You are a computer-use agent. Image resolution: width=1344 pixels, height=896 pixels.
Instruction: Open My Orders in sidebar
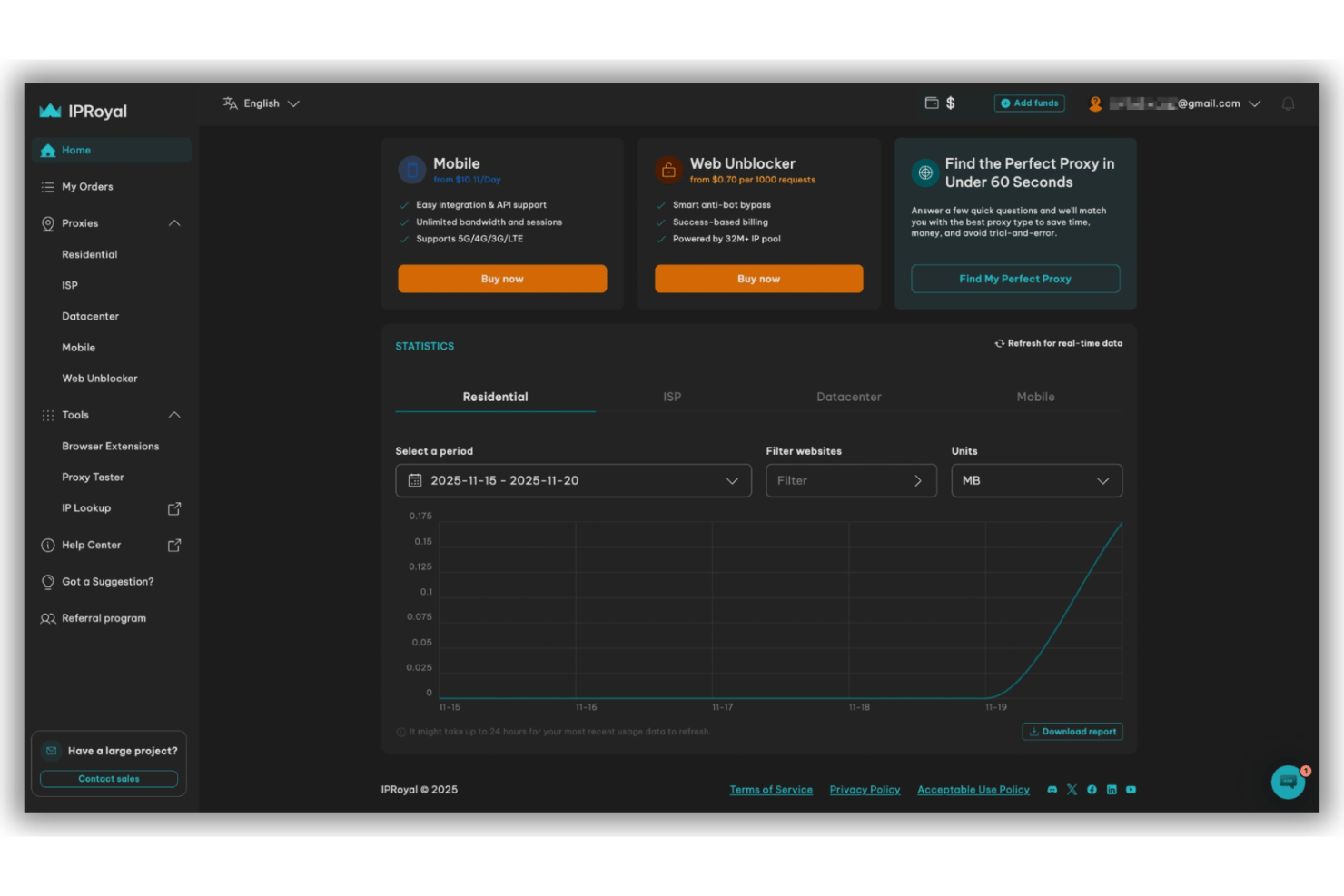click(87, 187)
